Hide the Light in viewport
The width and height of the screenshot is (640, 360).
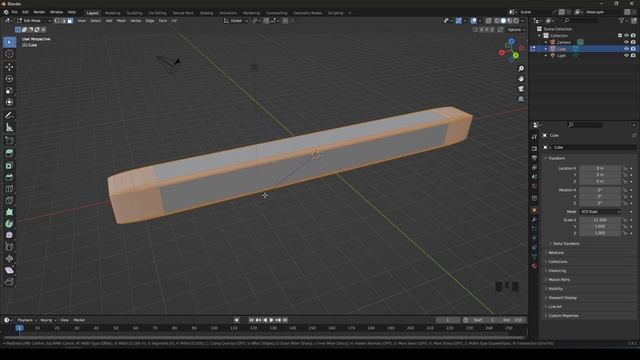tap(626, 56)
